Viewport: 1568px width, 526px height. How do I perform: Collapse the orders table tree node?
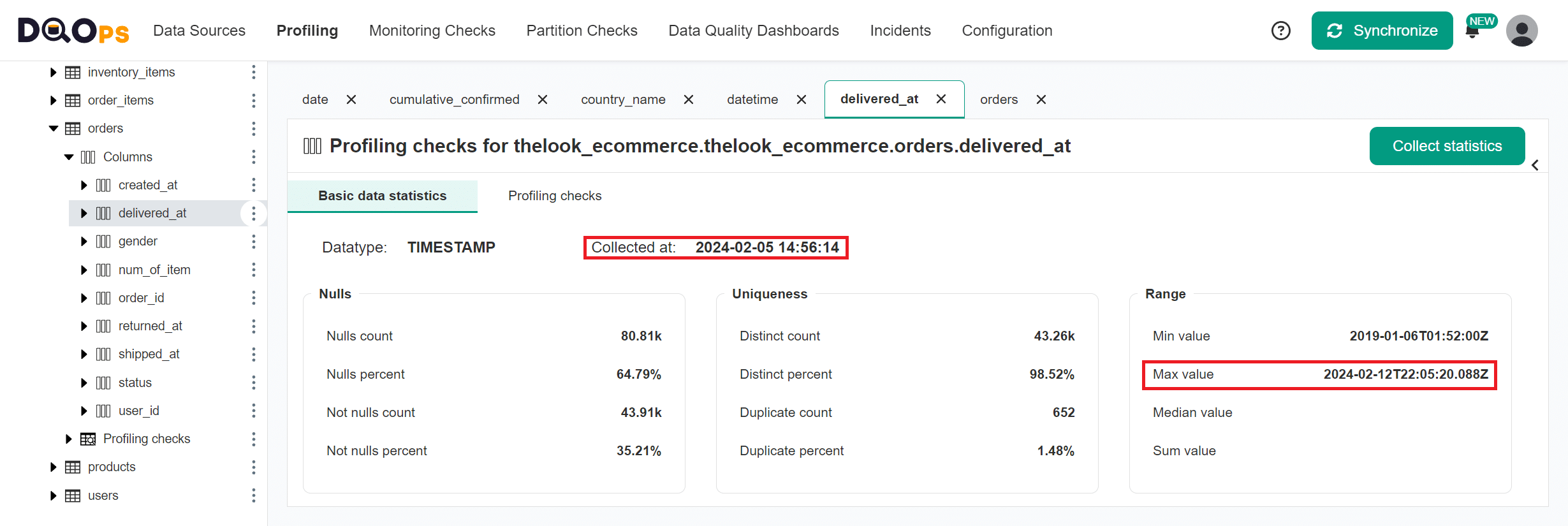click(x=54, y=129)
